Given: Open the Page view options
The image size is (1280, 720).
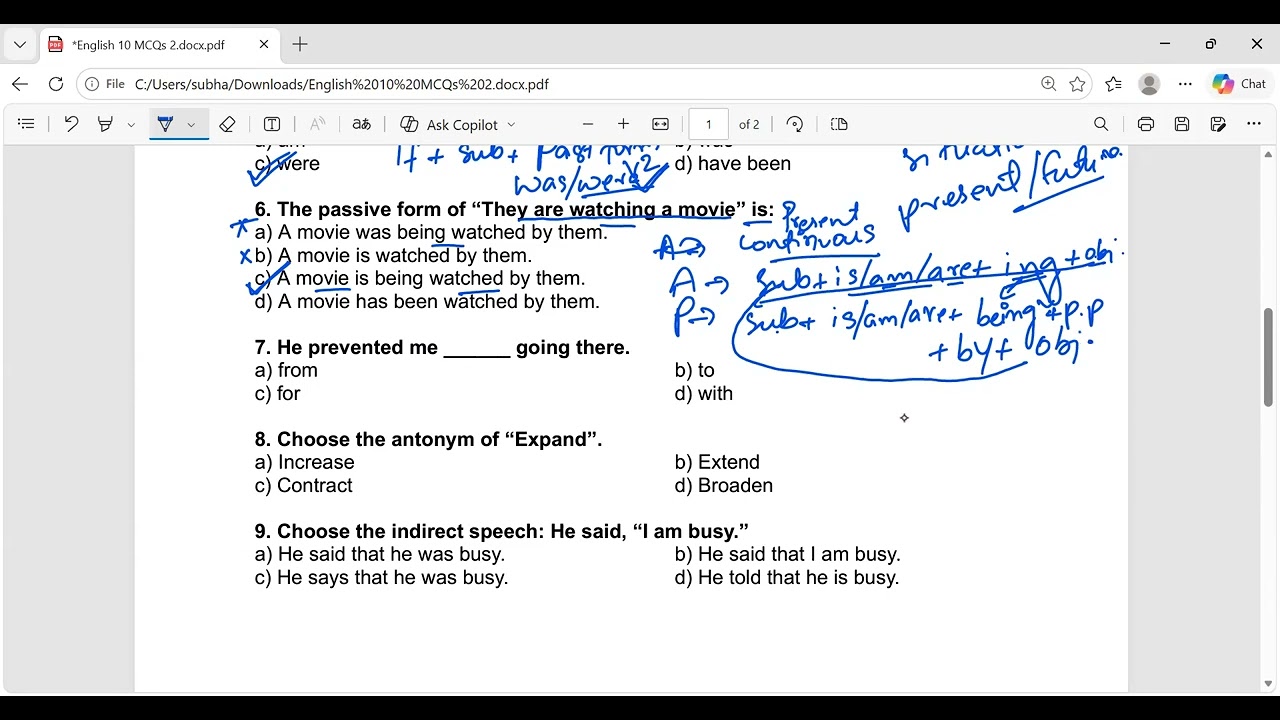Looking at the screenshot, I should [839, 124].
